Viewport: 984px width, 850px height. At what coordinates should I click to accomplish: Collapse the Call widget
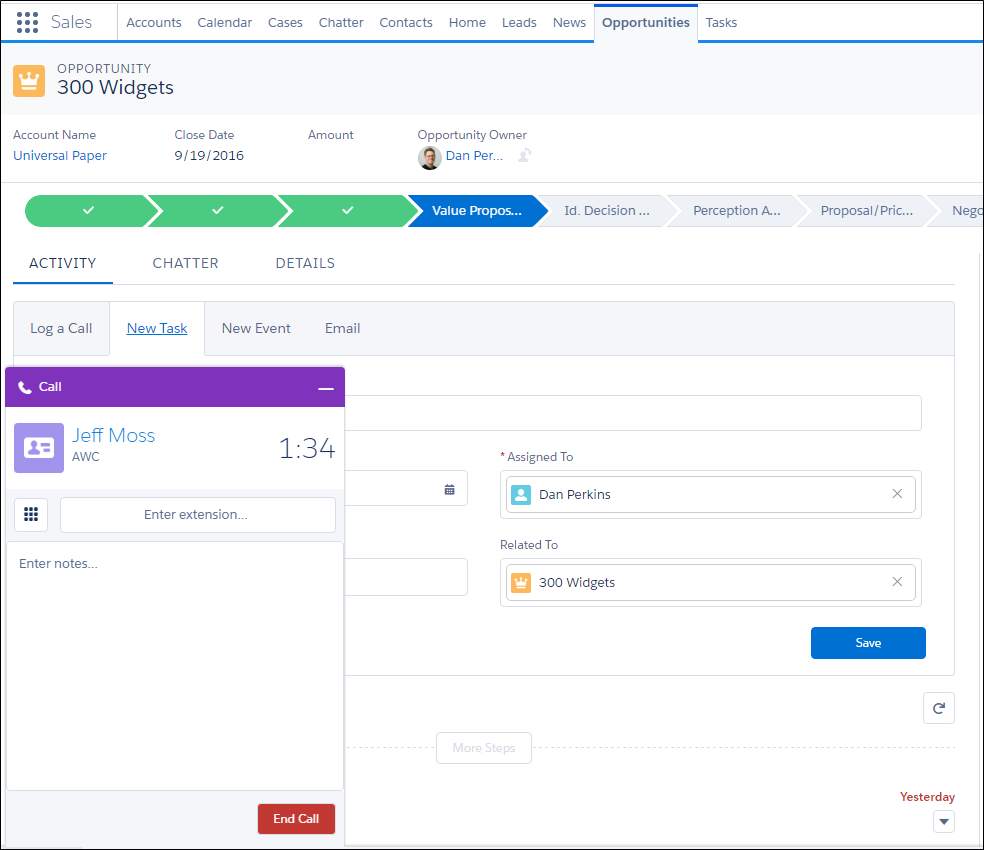click(324, 388)
